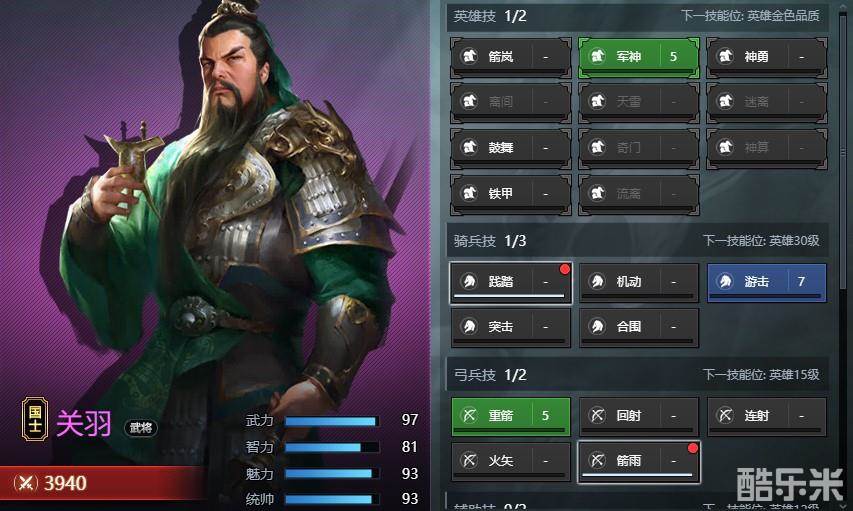Viewport: 853px width, 511px height.
Task: Toggle the 鼓舞 hero skill slot
Action: coord(511,148)
